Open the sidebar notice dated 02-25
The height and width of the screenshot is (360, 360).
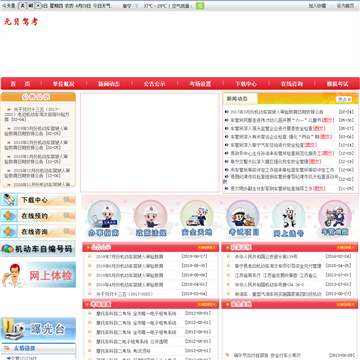pyautogui.click(x=37, y=131)
